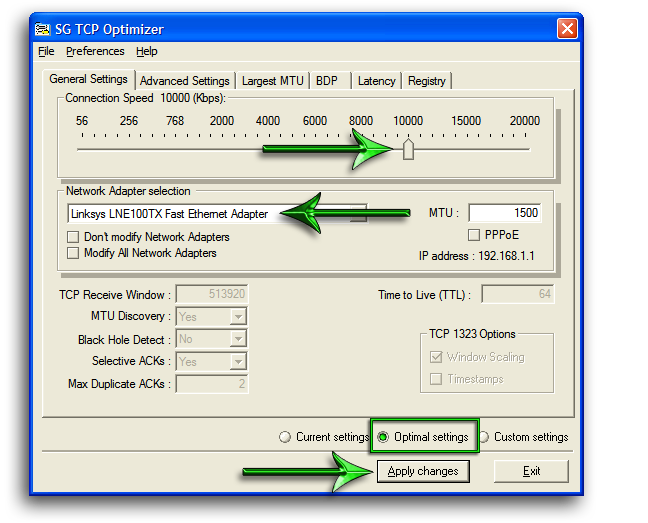Click the TCP 1323 Options group label
This screenshot has height=523, width=648.
coord(472,334)
